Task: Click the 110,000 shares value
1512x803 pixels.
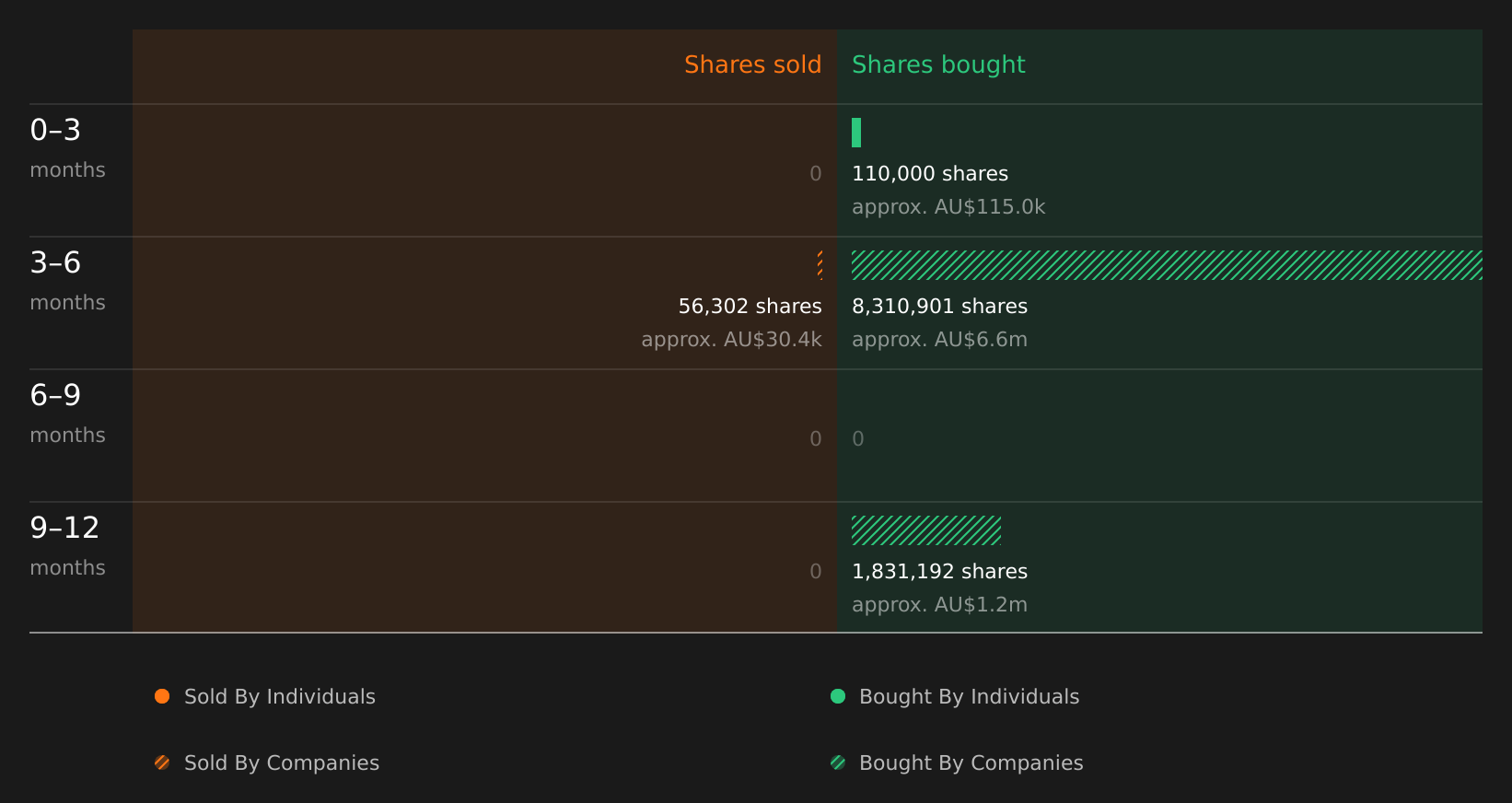Action: pyautogui.click(x=930, y=174)
